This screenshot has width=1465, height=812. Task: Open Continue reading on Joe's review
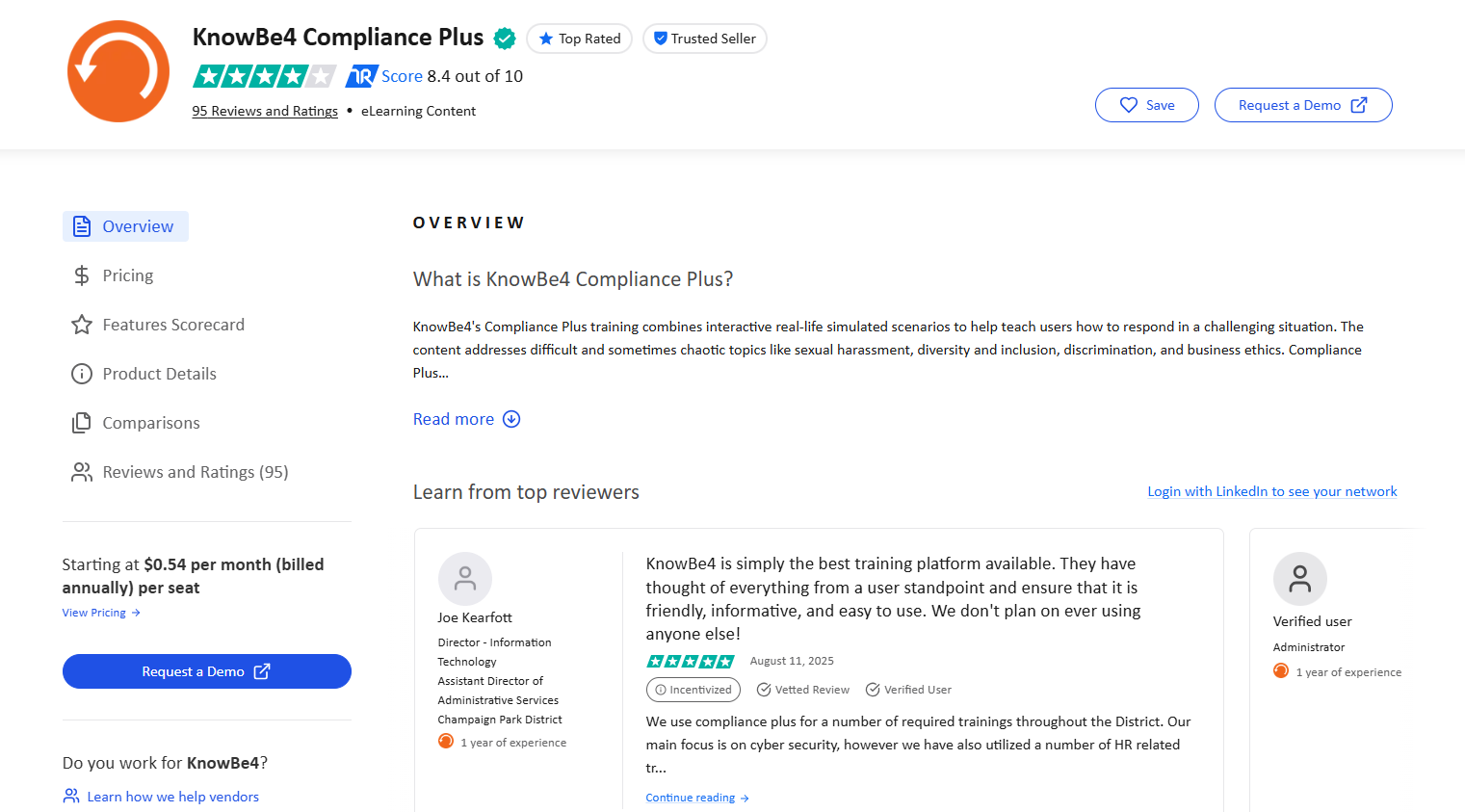697,798
